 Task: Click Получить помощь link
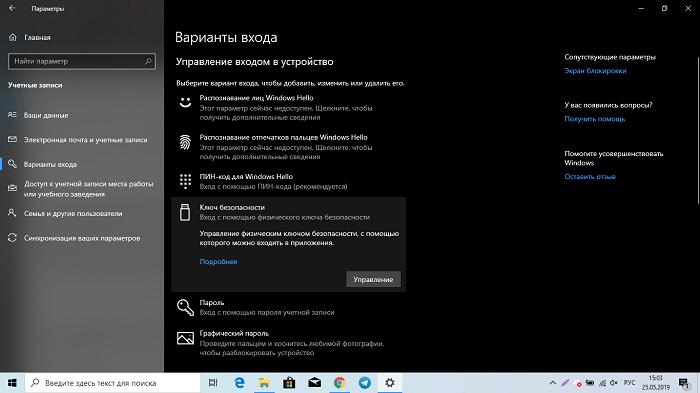(x=595, y=119)
